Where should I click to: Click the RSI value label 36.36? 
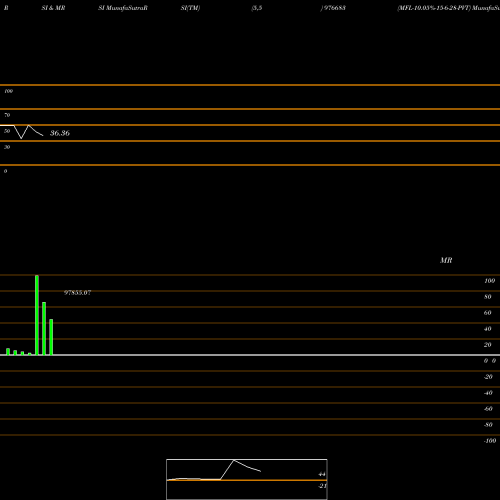[x=60, y=133]
